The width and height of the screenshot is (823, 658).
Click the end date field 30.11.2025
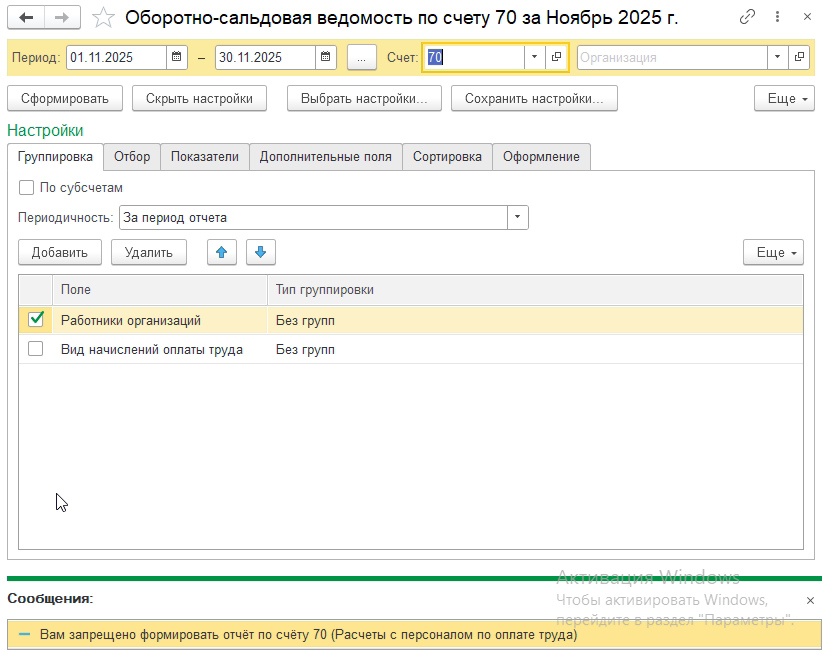click(265, 57)
